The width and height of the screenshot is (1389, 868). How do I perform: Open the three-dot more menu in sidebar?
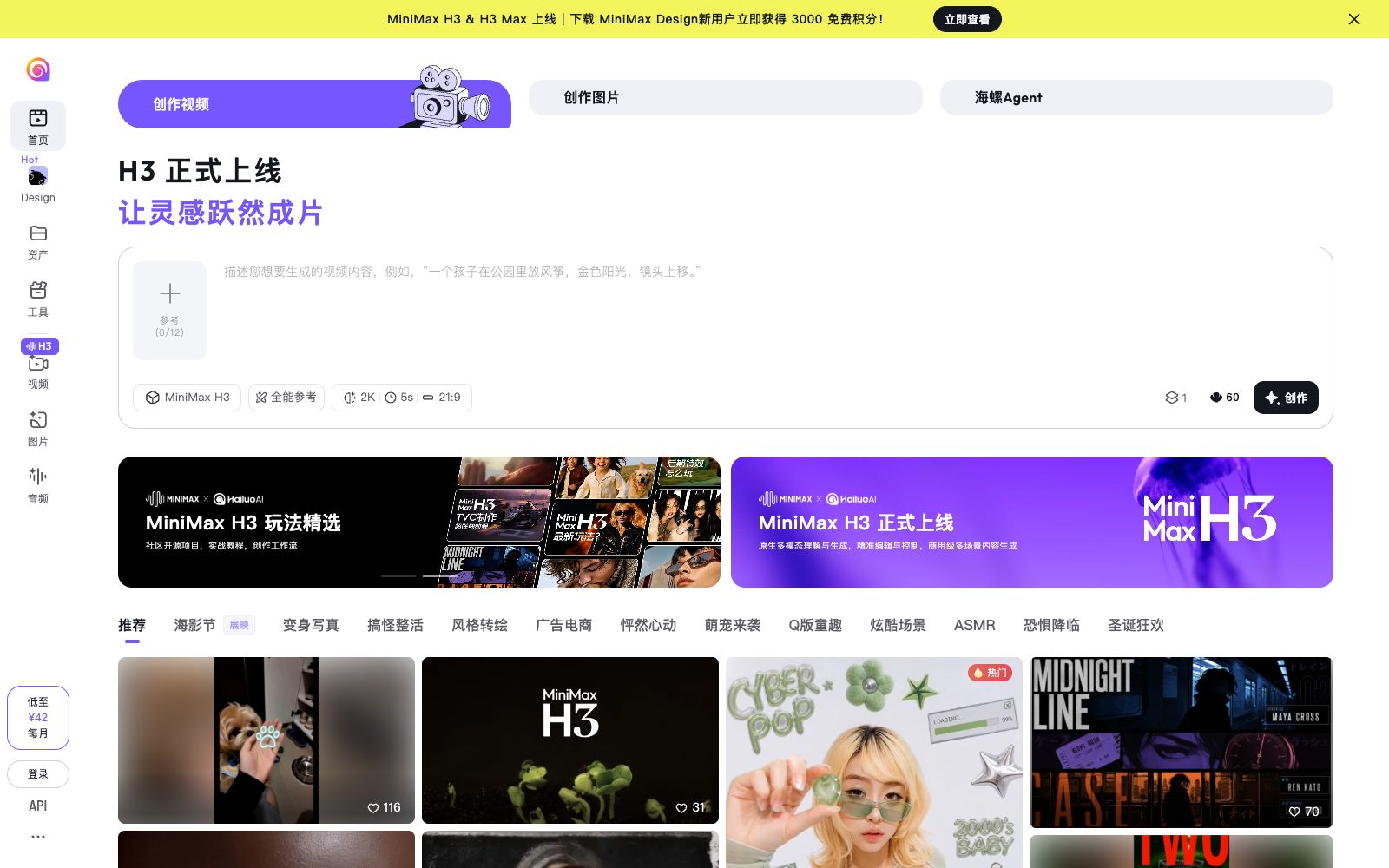38,837
